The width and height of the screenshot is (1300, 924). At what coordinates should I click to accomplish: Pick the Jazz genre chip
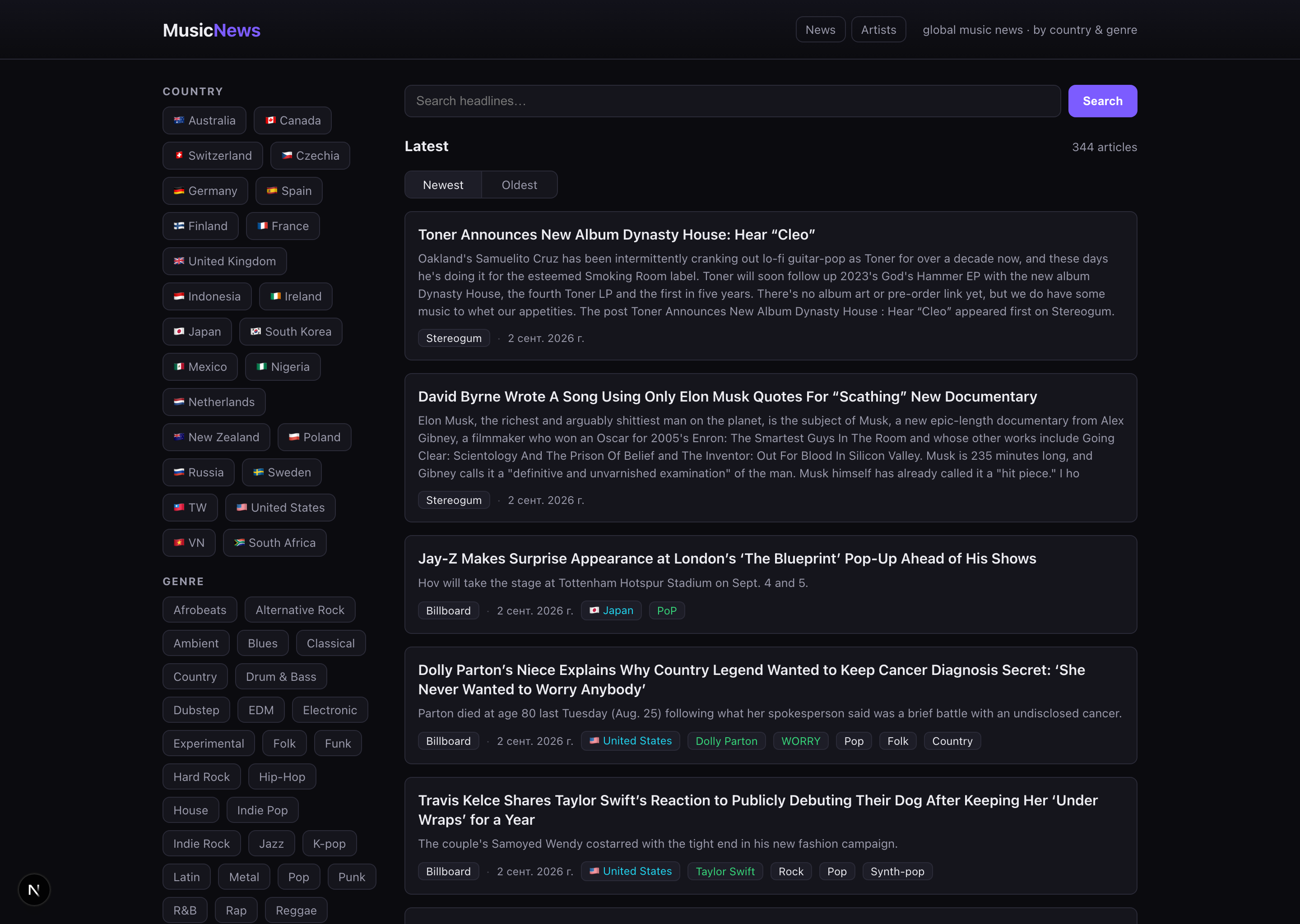(x=271, y=844)
